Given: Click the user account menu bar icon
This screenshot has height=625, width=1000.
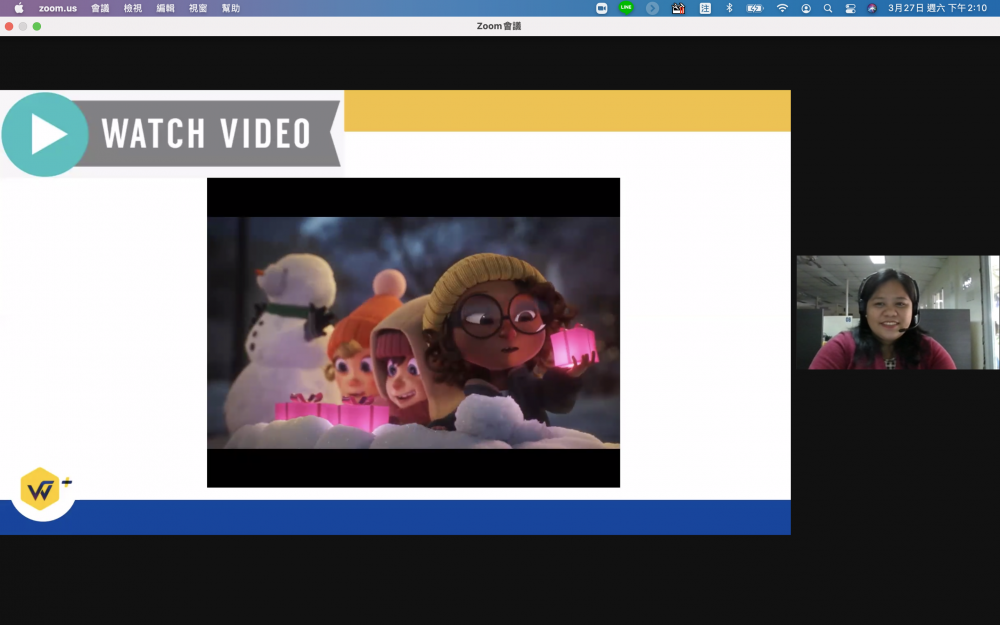Looking at the screenshot, I should pos(806,8).
